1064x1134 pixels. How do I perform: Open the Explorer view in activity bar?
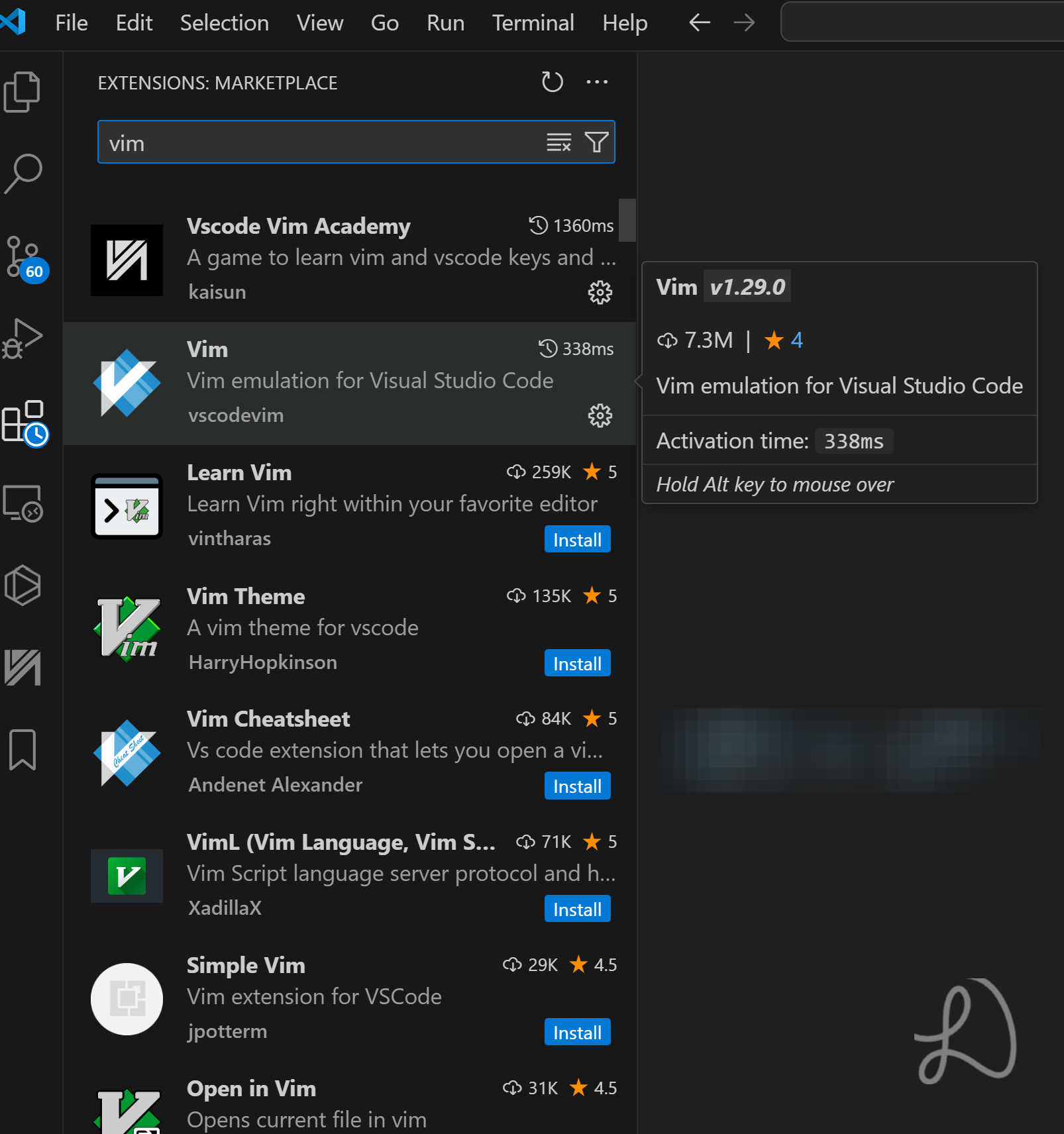click(23, 91)
